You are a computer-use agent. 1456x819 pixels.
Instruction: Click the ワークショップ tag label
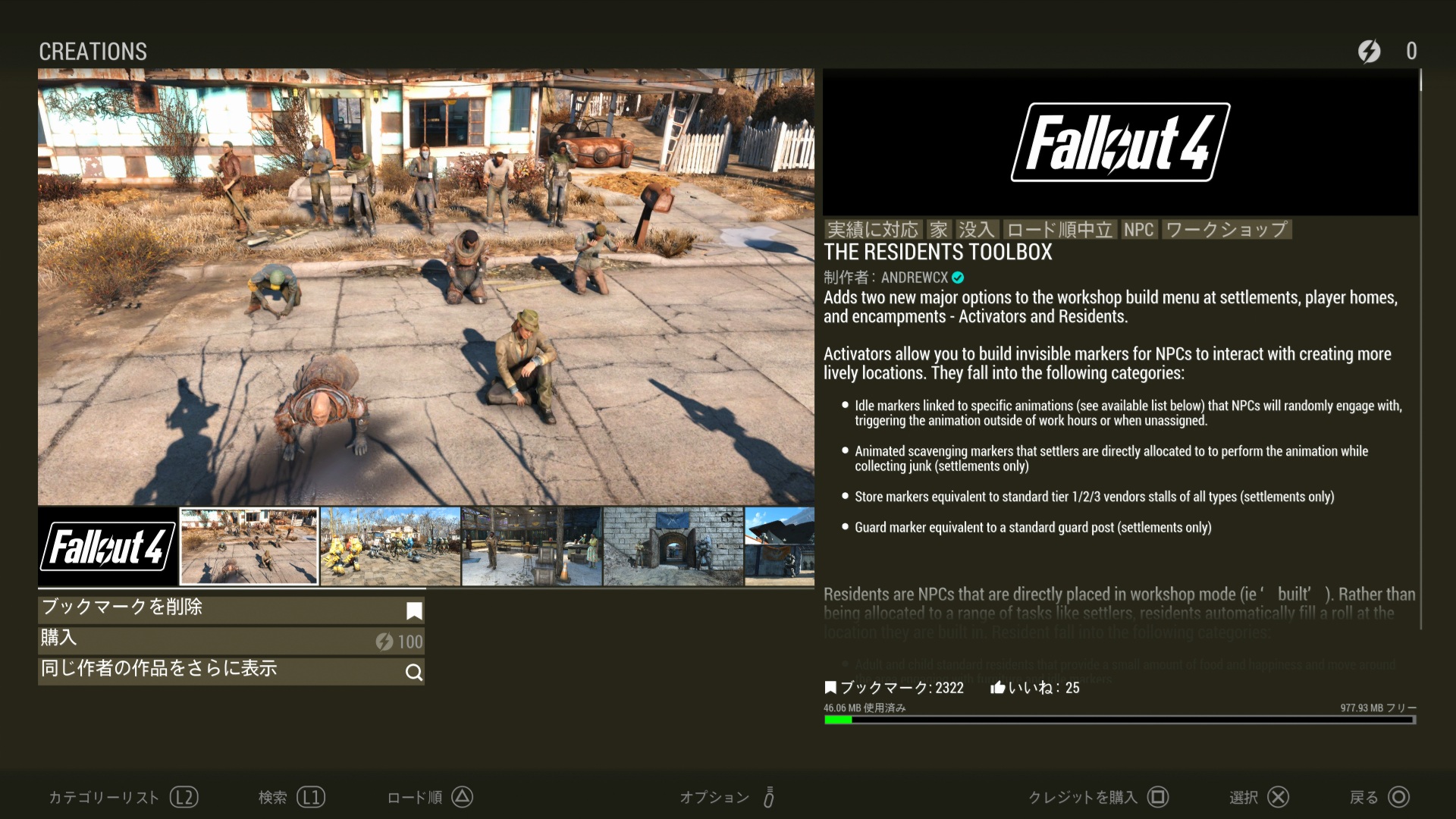click(x=1226, y=230)
